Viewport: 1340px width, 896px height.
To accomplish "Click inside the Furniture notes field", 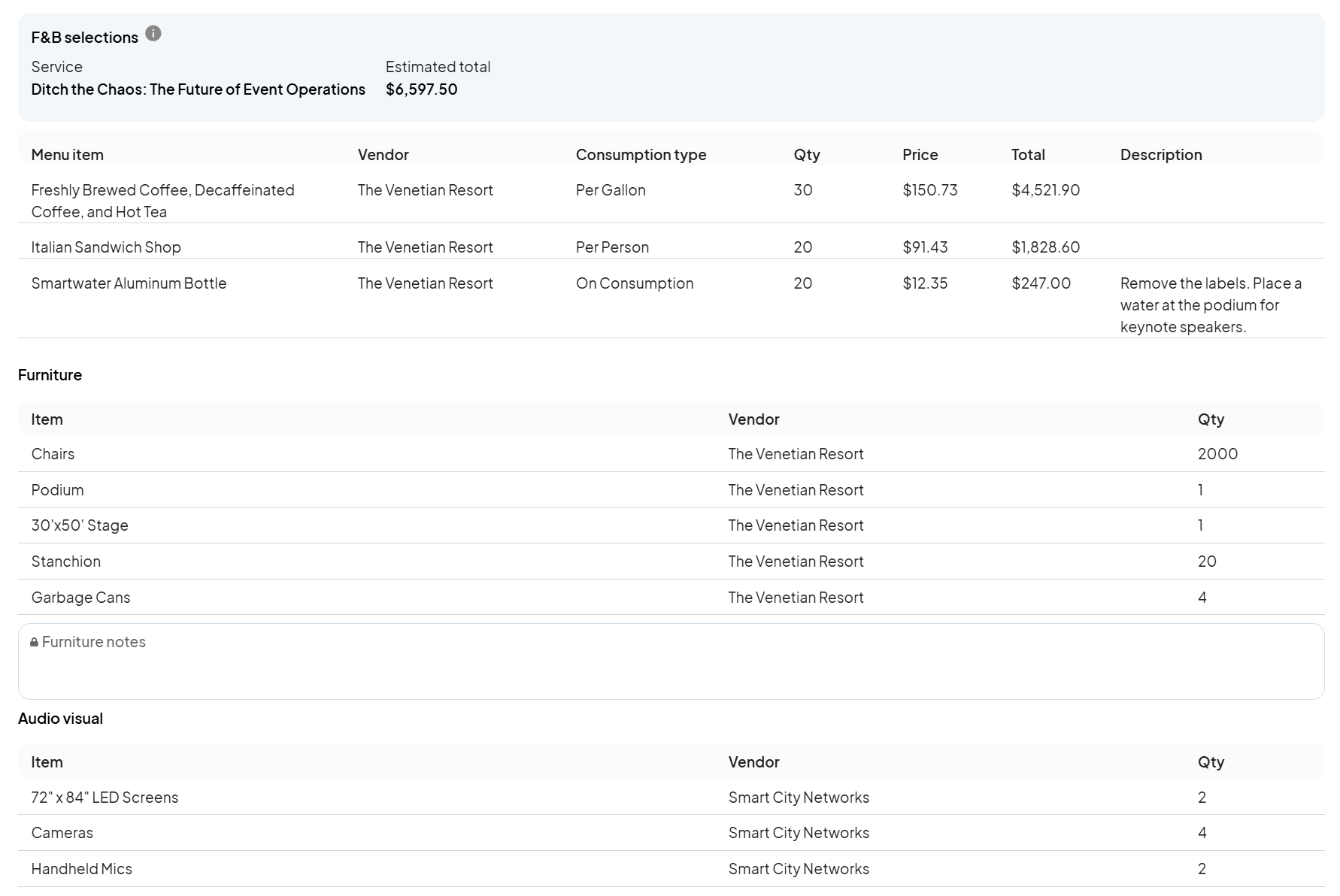I will click(x=671, y=661).
